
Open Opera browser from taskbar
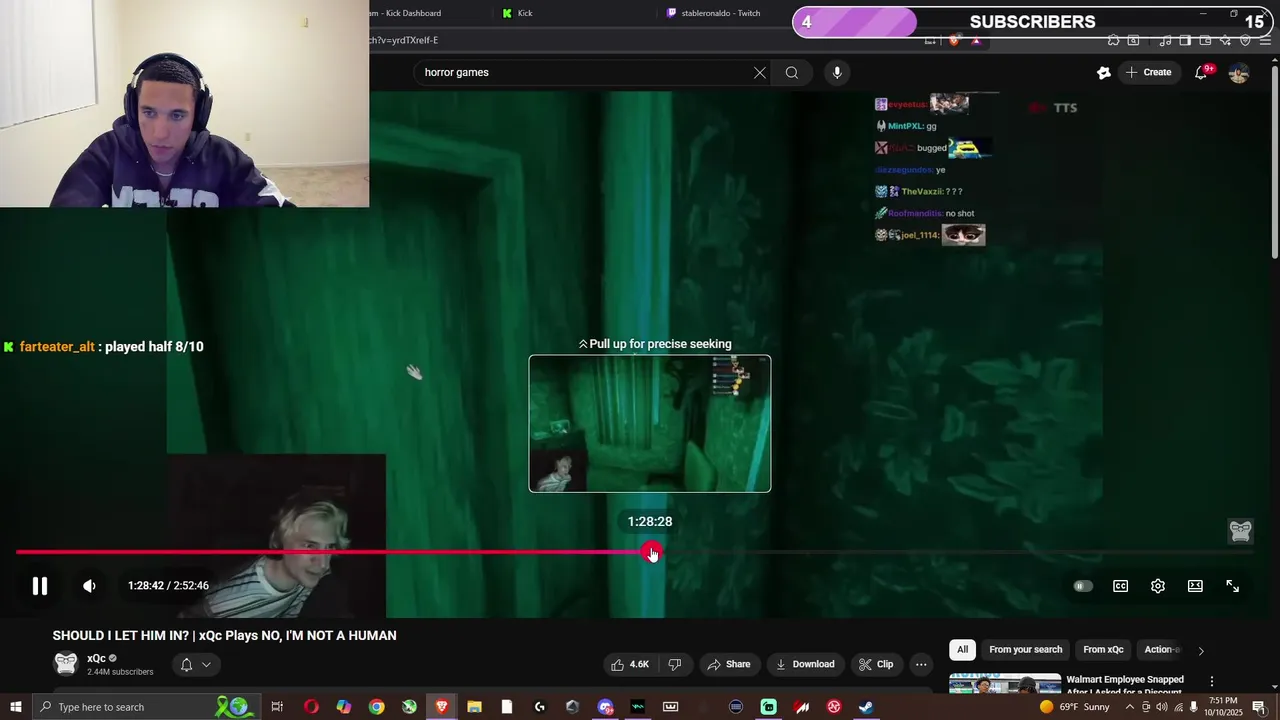pyautogui.click(x=311, y=707)
